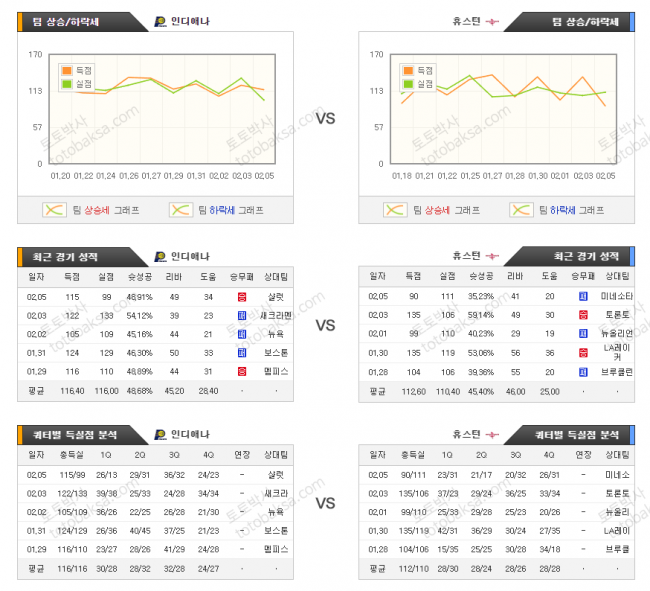This screenshot has width=650, height=591.
Task: Click the Indiana Pacers logo above the trend chart
Action: [x=160, y=21]
